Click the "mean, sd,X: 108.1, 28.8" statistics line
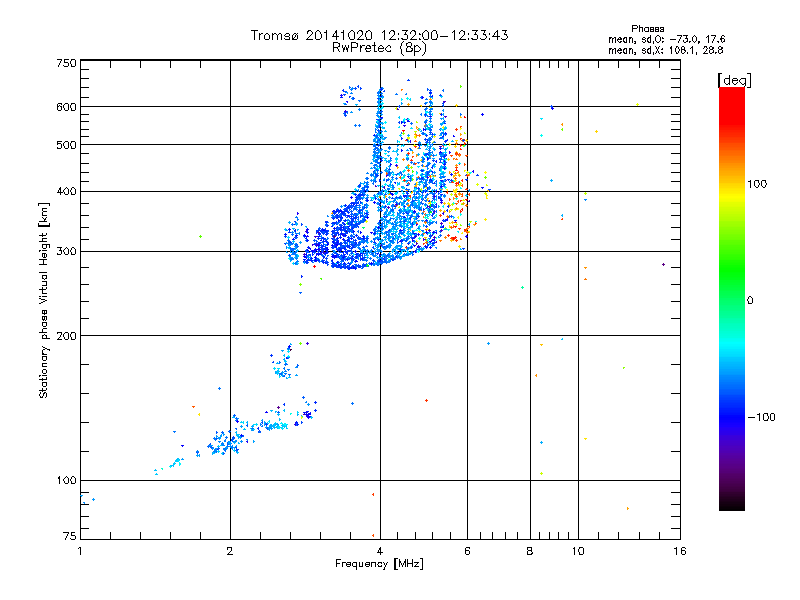This screenshot has width=800, height=600. [x=665, y=51]
